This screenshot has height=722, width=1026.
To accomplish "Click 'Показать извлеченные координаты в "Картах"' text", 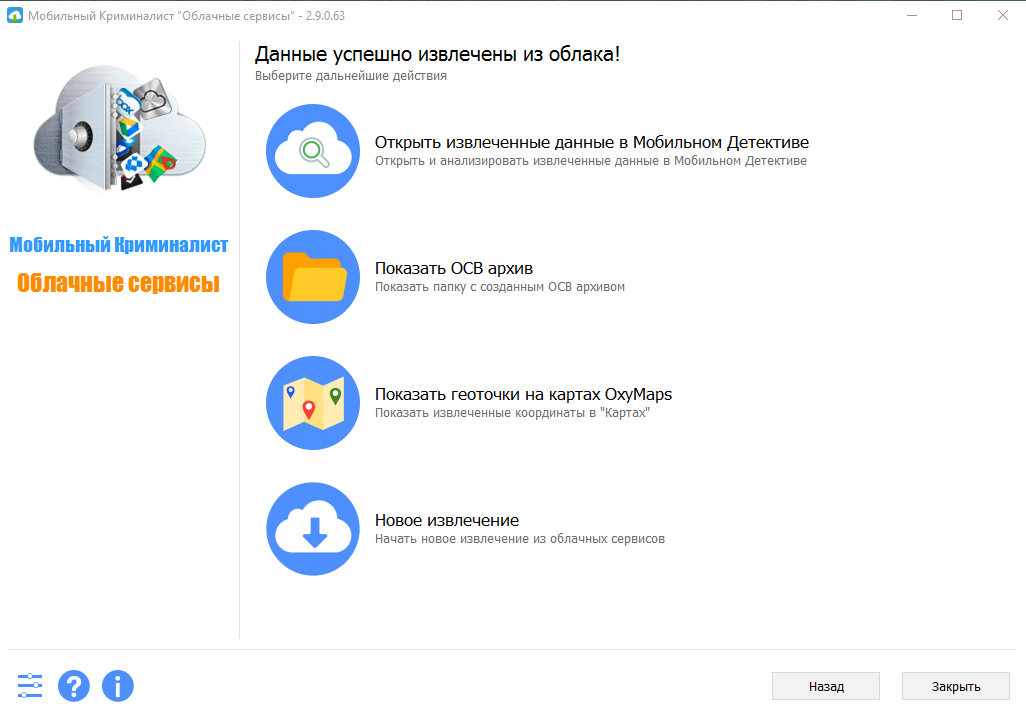I will [512, 413].
